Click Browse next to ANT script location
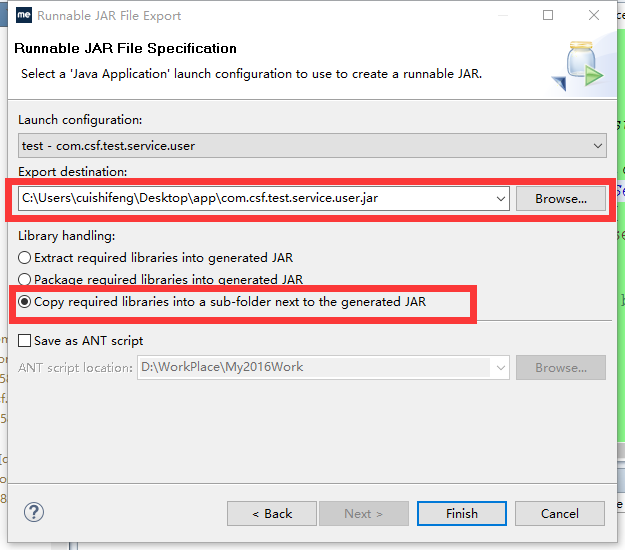 coord(561,367)
